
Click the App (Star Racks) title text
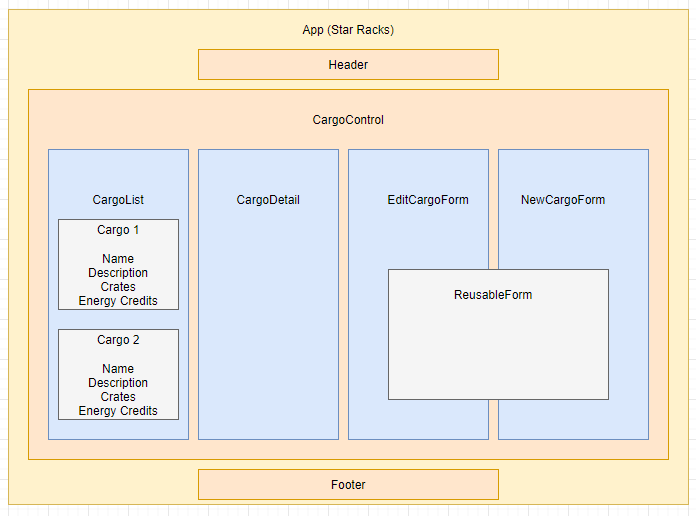tap(348, 30)
